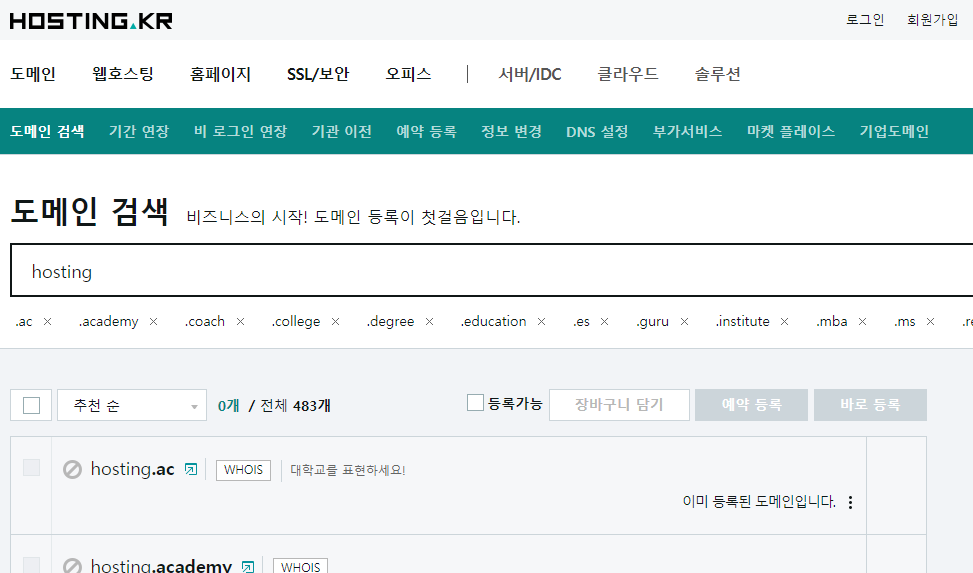Open hosting.academy external link icon
973x573 pixels.
click(248, 566)
